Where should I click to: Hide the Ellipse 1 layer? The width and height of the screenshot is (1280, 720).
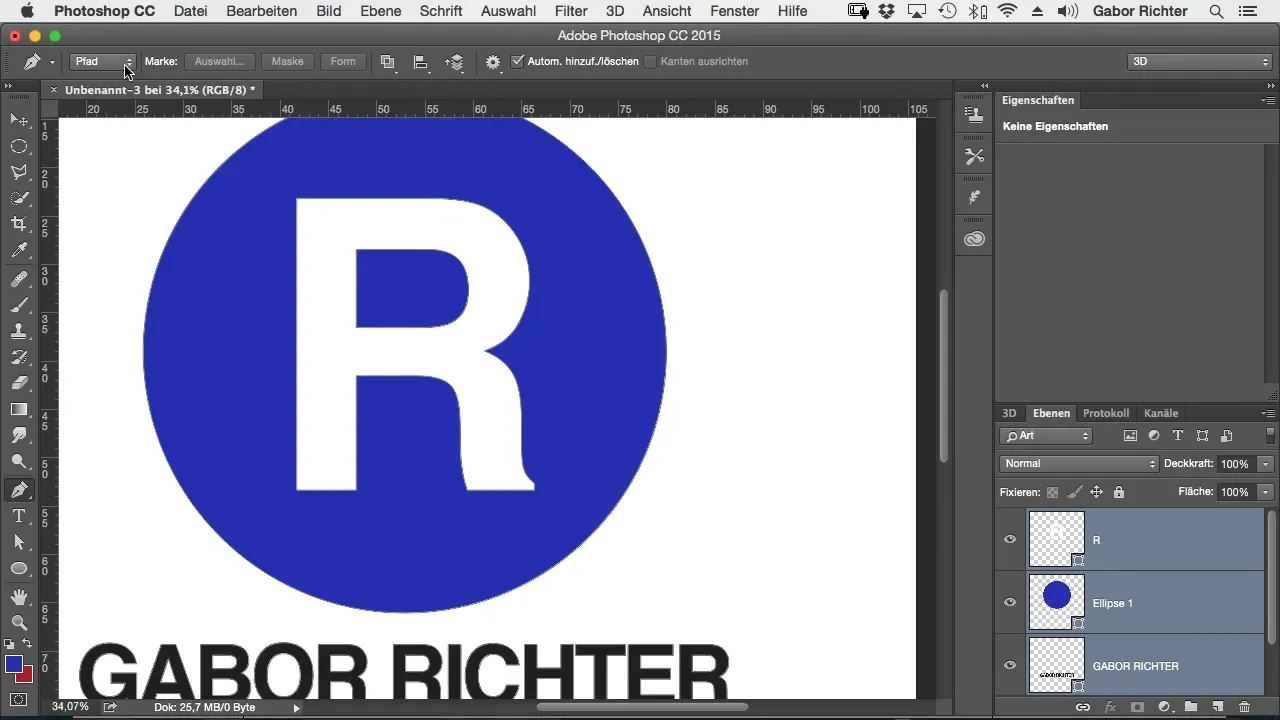(x=1010, y=602)
